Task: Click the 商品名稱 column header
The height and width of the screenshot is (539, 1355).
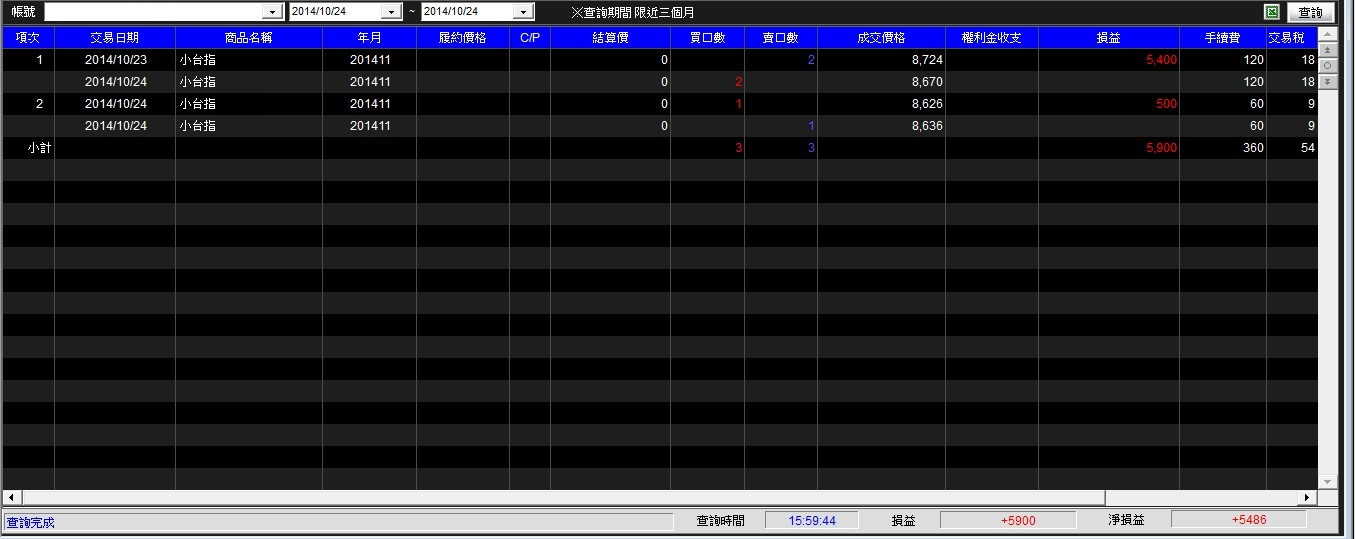Action: click(x=249, y=38)
